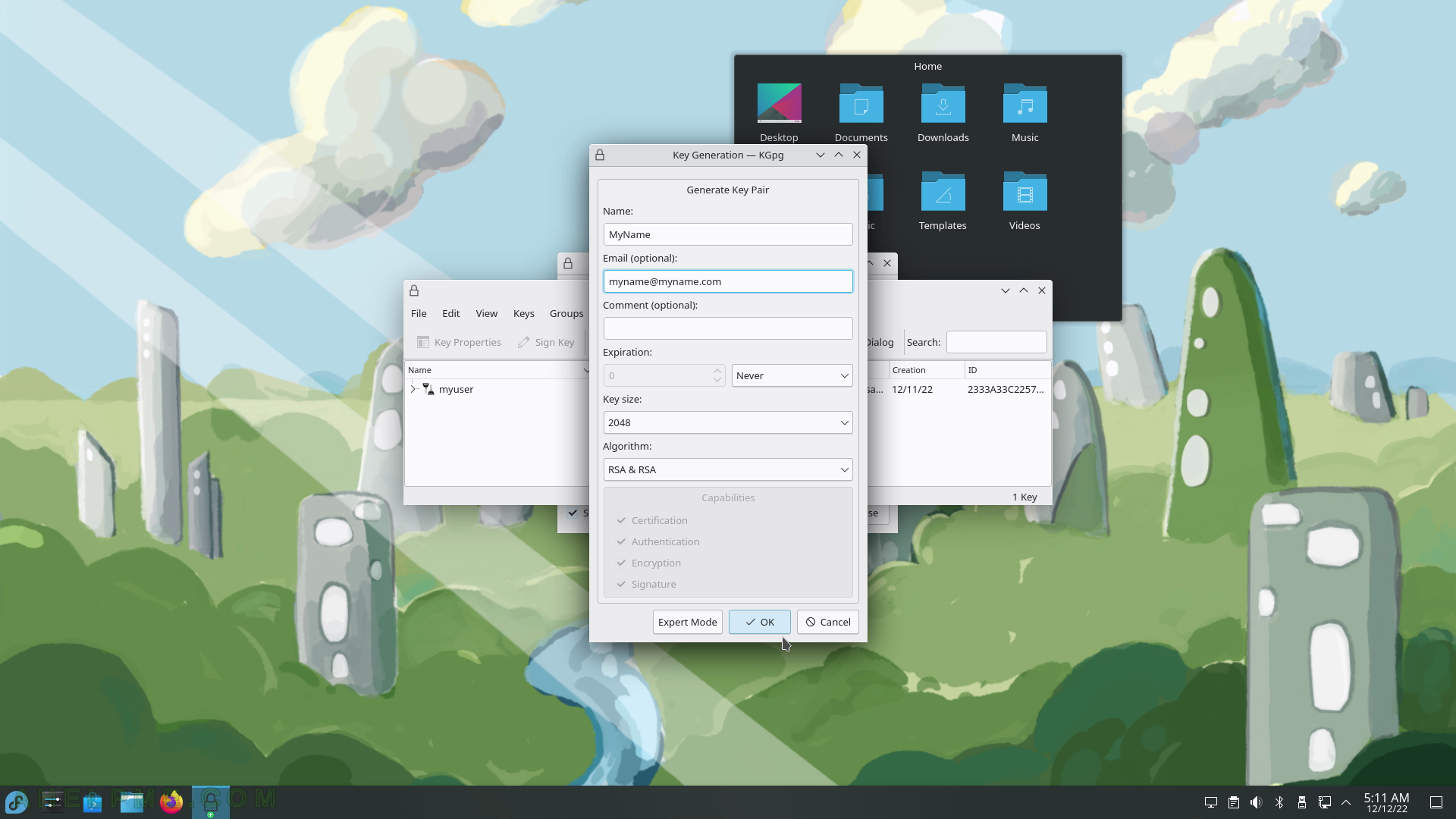The image size is (1456, 819).
Task: Close the middle background dialog window
Action: point(887,263)
